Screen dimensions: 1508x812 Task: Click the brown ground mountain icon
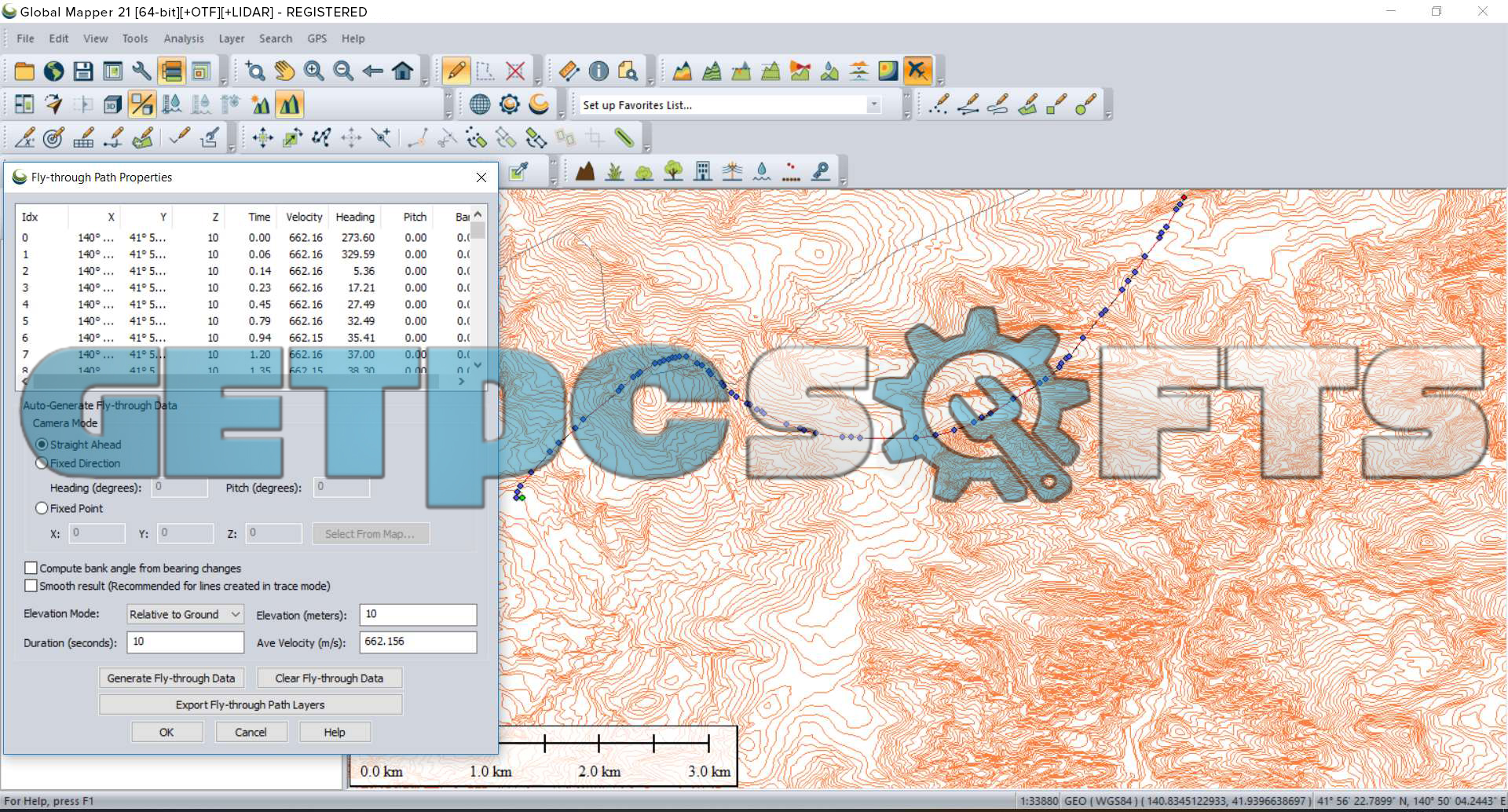[x=585, y=171]
